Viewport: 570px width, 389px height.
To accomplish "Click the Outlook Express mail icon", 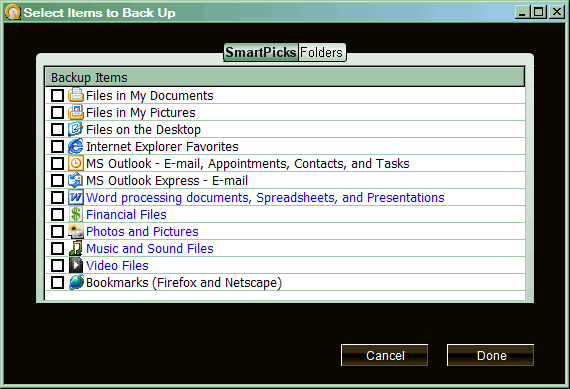I will (76, 180).
